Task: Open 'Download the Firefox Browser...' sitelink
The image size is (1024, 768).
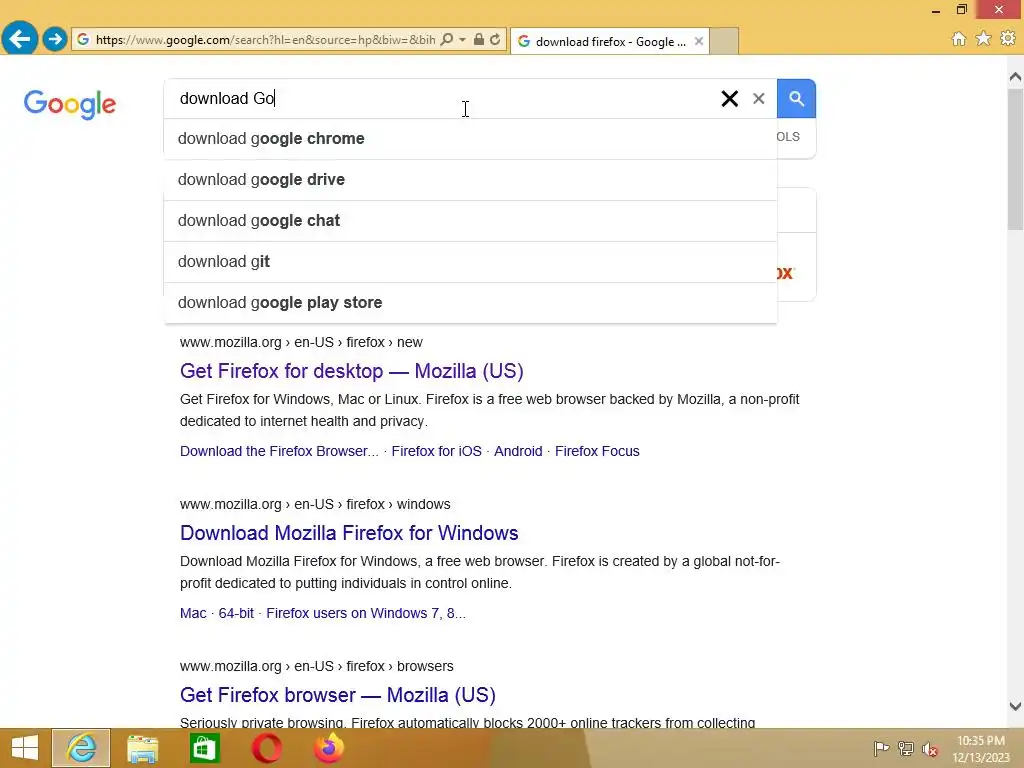Action: pyautogui.click(x=279, y=451)
